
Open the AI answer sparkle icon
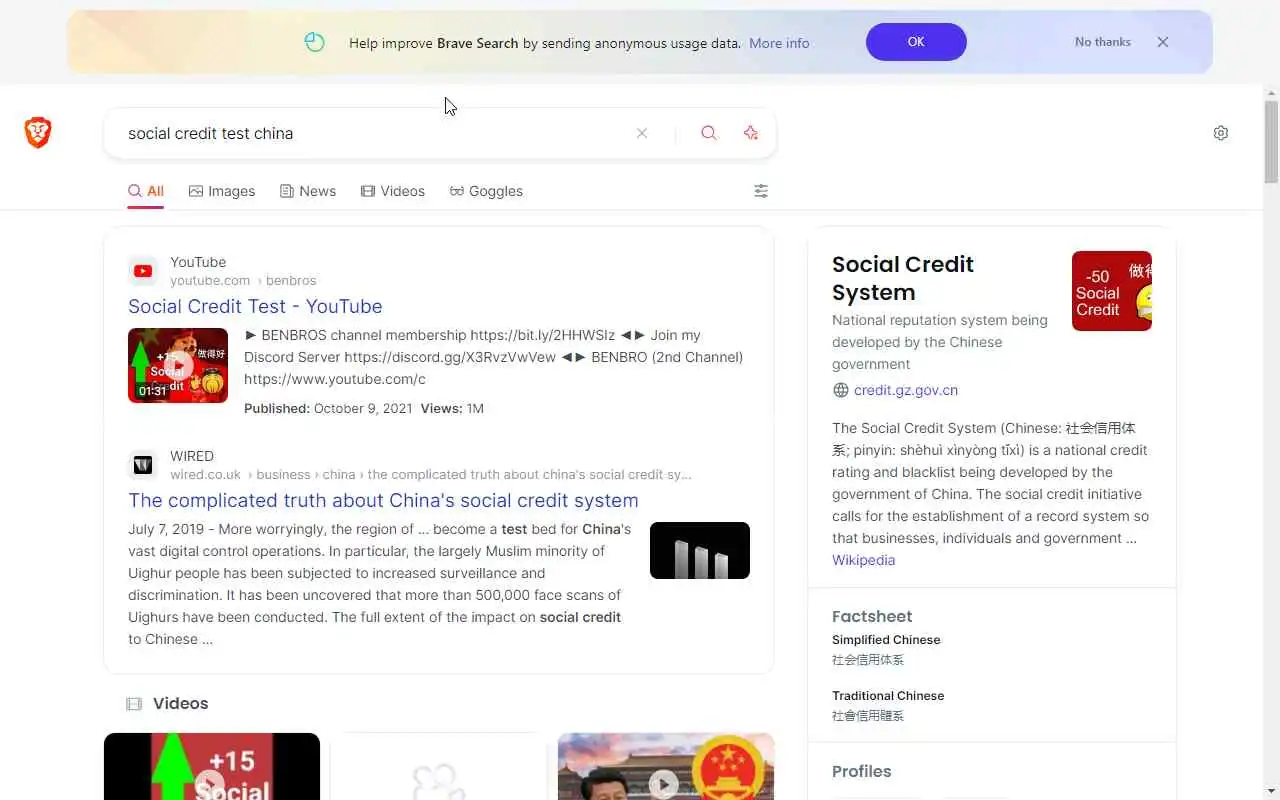click(751, 133)
